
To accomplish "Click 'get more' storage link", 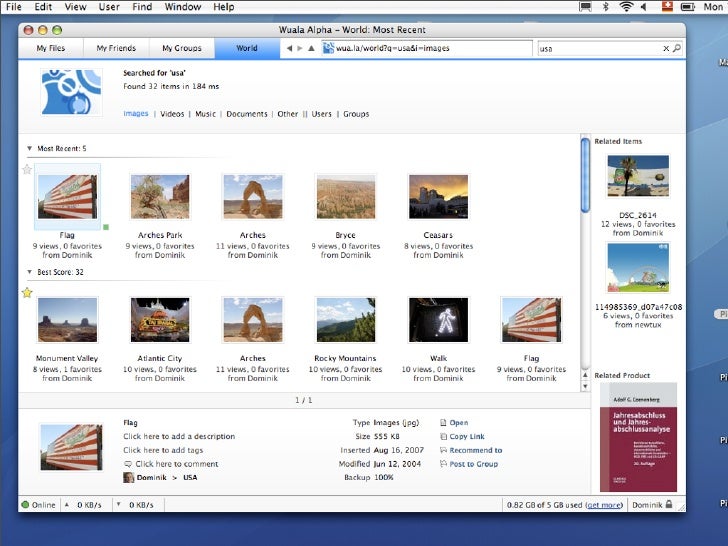I will (604, 505).
